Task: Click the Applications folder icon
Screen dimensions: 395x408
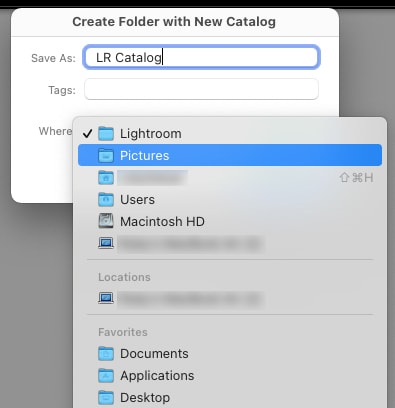Action: [x=106, y=376]
